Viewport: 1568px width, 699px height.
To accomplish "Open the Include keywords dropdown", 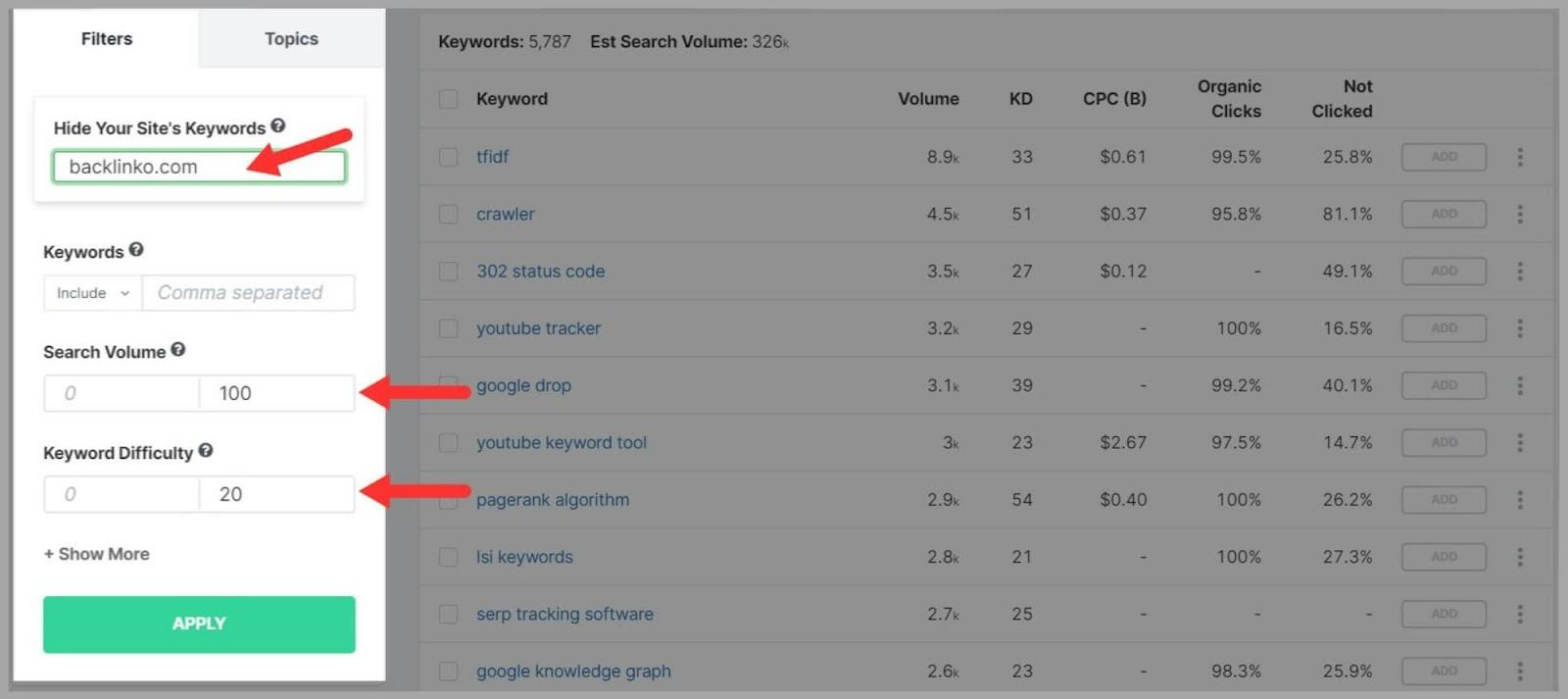I will tap(93, 293).
